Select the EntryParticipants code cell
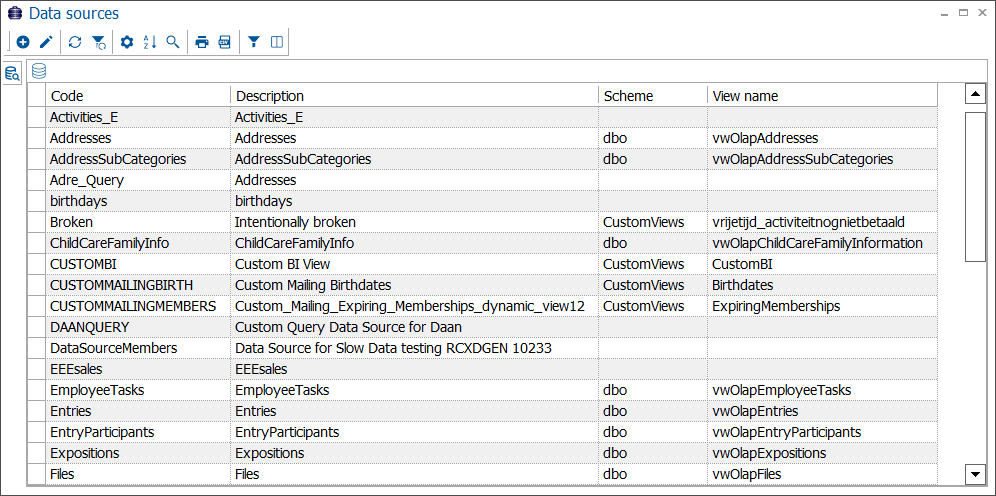Screen dimensions: 996x496 tap(138, 431)
